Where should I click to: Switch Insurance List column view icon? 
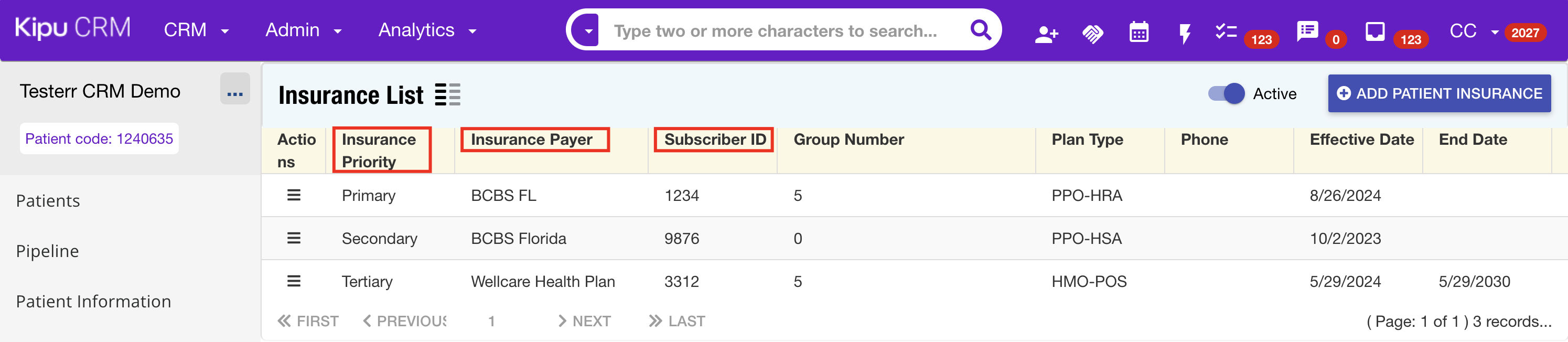coord(447,95)
